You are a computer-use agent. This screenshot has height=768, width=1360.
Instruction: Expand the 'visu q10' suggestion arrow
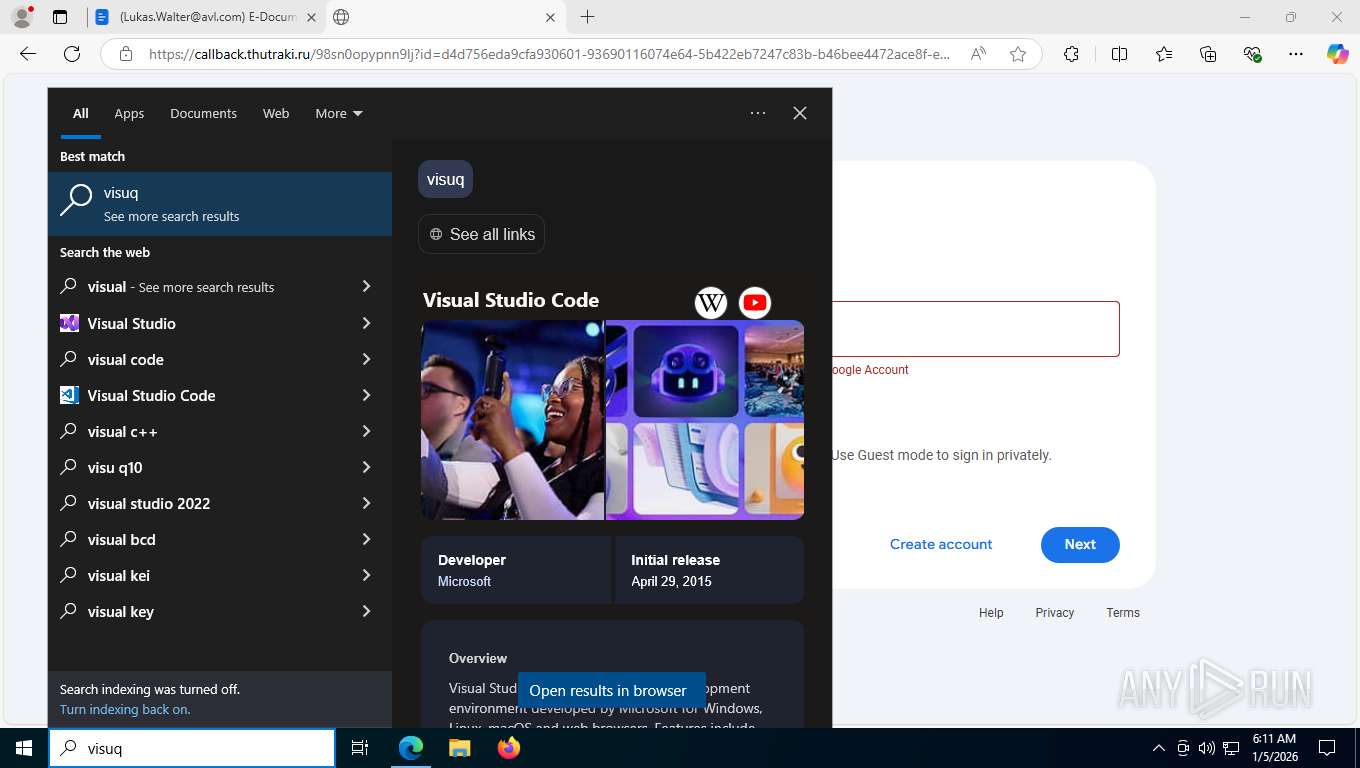366,467
